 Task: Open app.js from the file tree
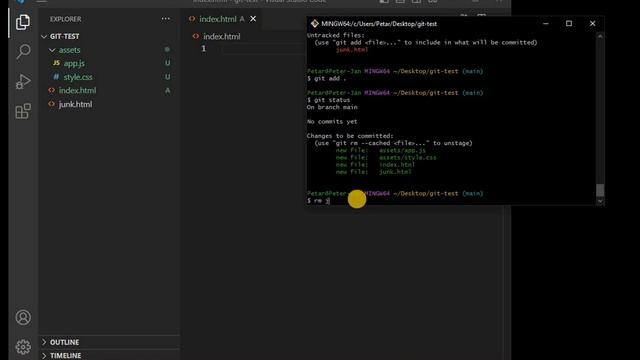(x=74, y=63)
